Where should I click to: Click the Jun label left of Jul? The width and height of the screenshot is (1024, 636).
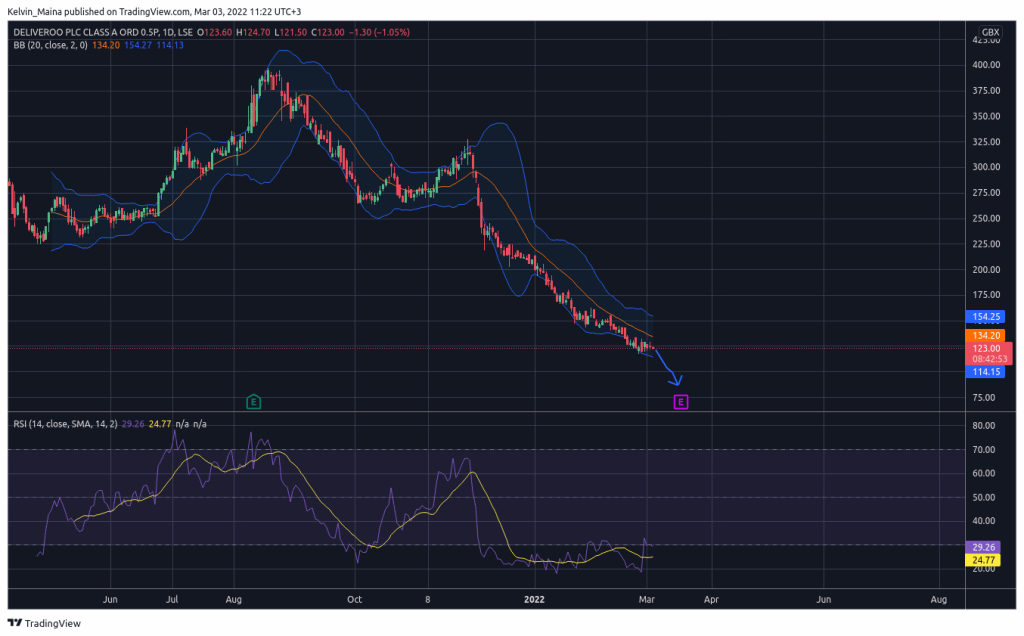tap(110, 599)
